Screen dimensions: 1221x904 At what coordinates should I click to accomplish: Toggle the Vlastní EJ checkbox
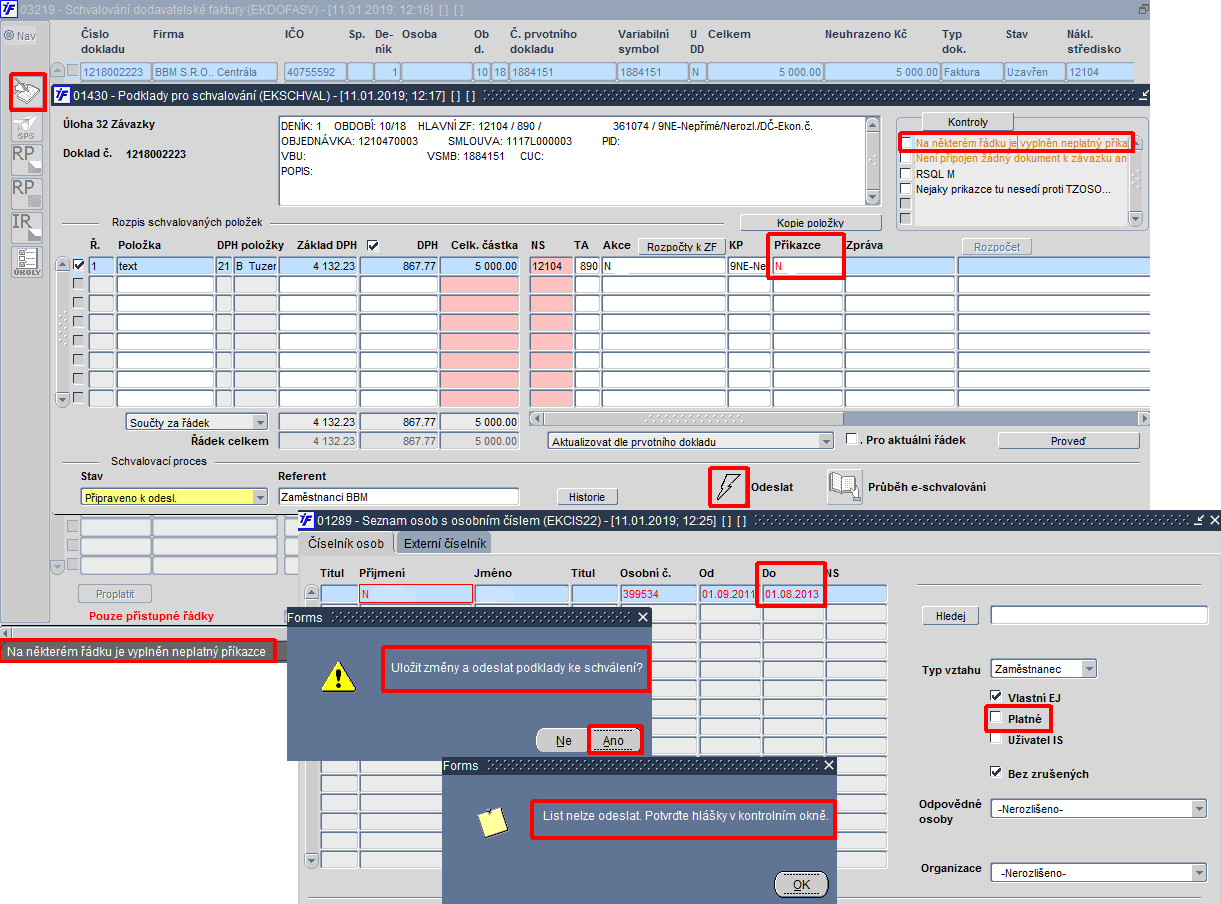coord(996,696)
